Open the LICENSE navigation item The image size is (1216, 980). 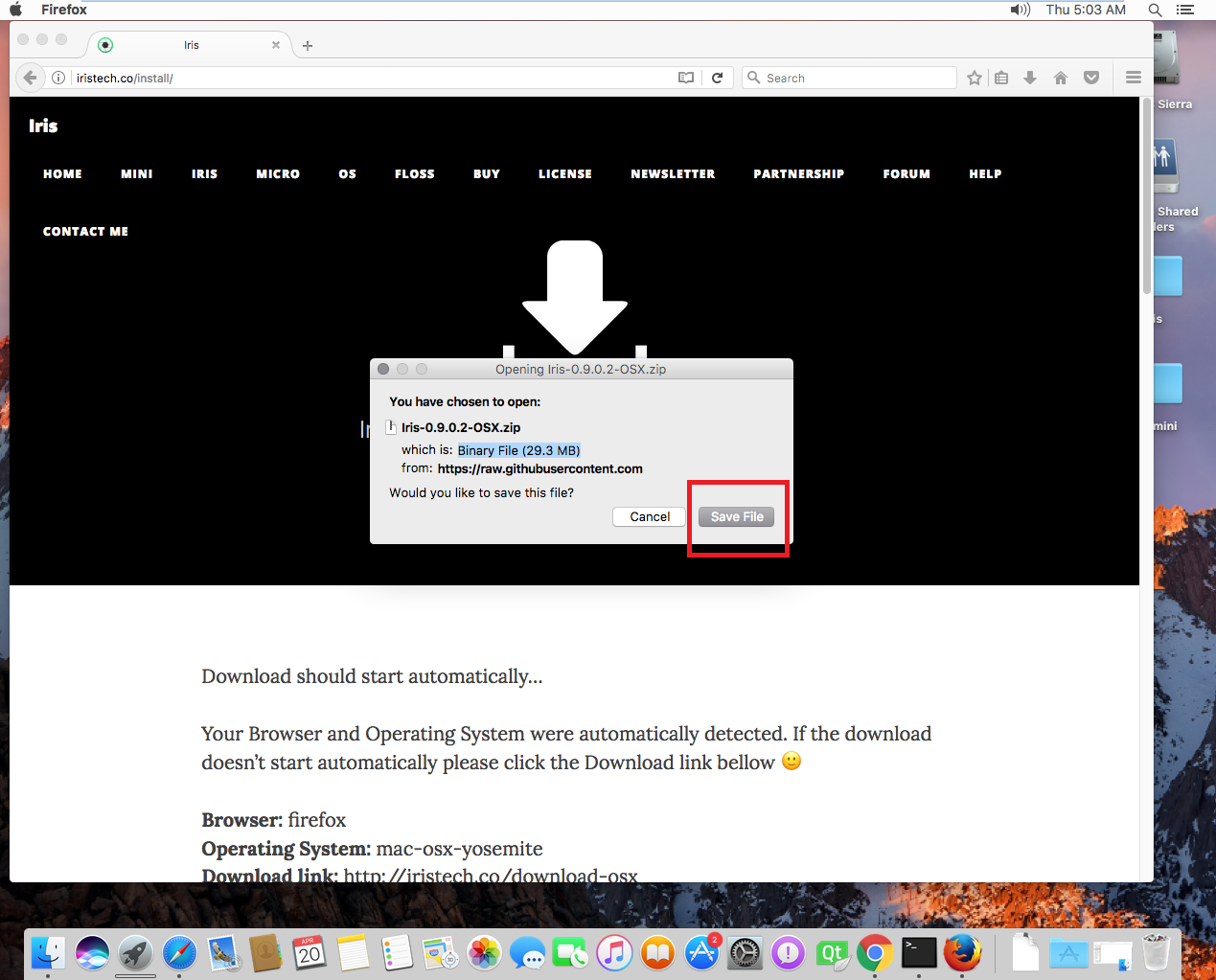(565, 174)
